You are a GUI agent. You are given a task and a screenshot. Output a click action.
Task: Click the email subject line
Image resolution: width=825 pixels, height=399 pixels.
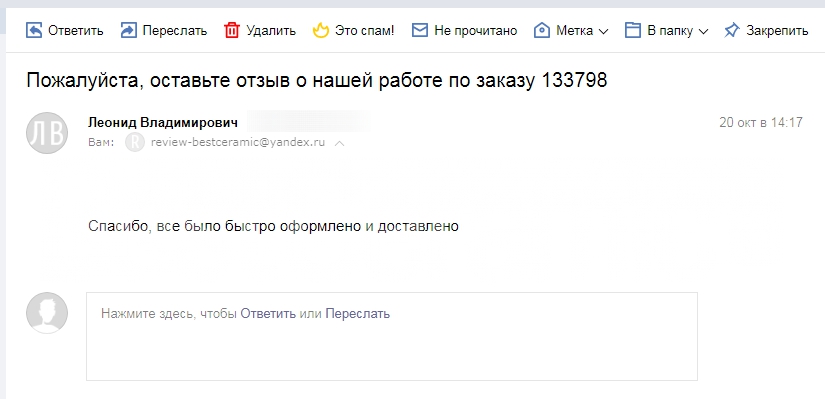coord(317,81)
